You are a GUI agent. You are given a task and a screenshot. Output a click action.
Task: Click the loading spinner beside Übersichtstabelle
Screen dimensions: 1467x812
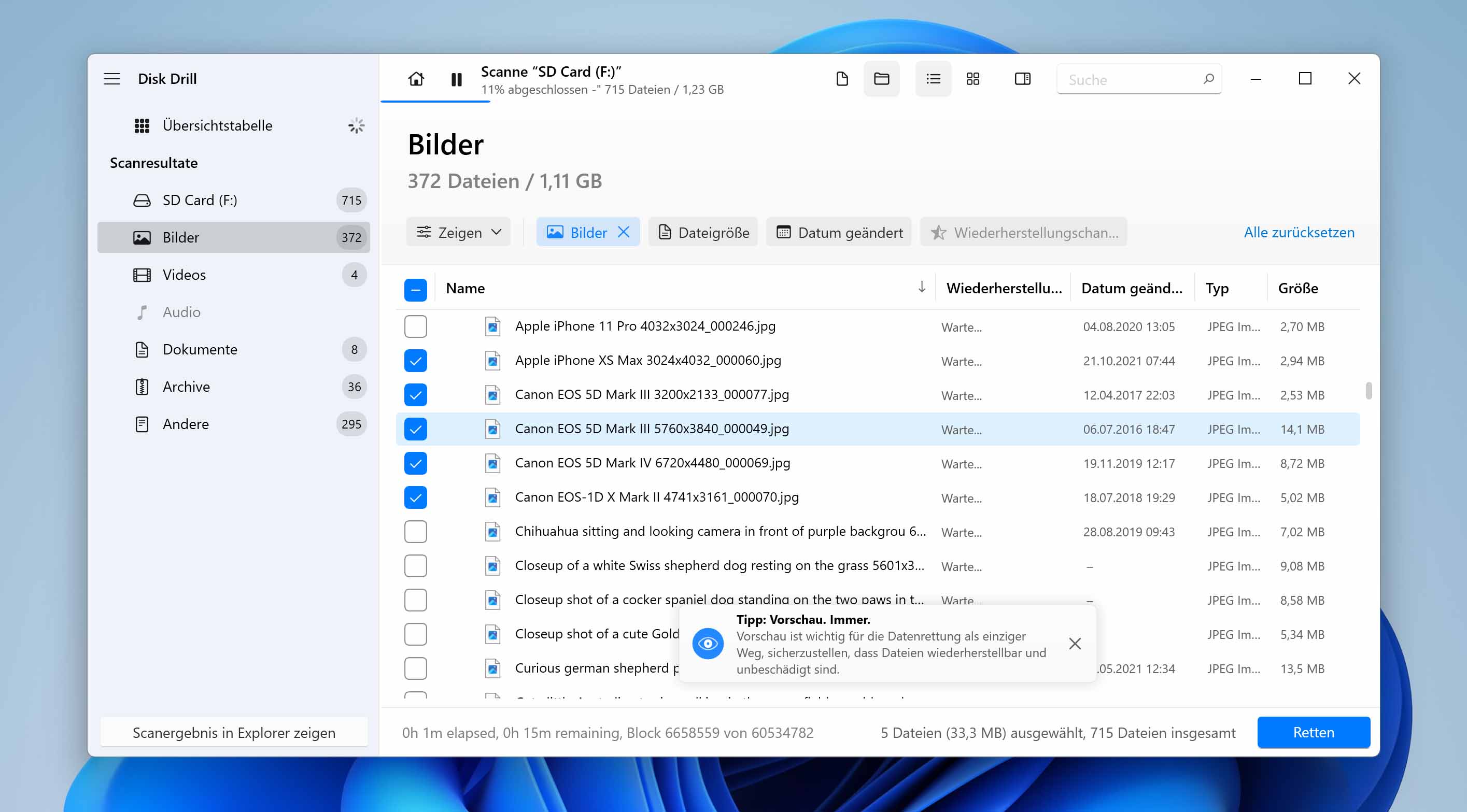(x=356, y=125)
